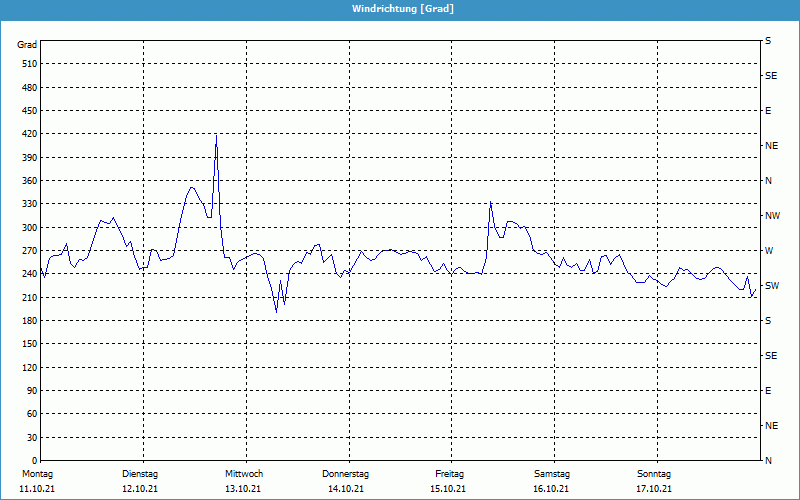The image size is (800, 500).
Task: Click the Grad unit label on y-axis
Action: coord(27,45)
